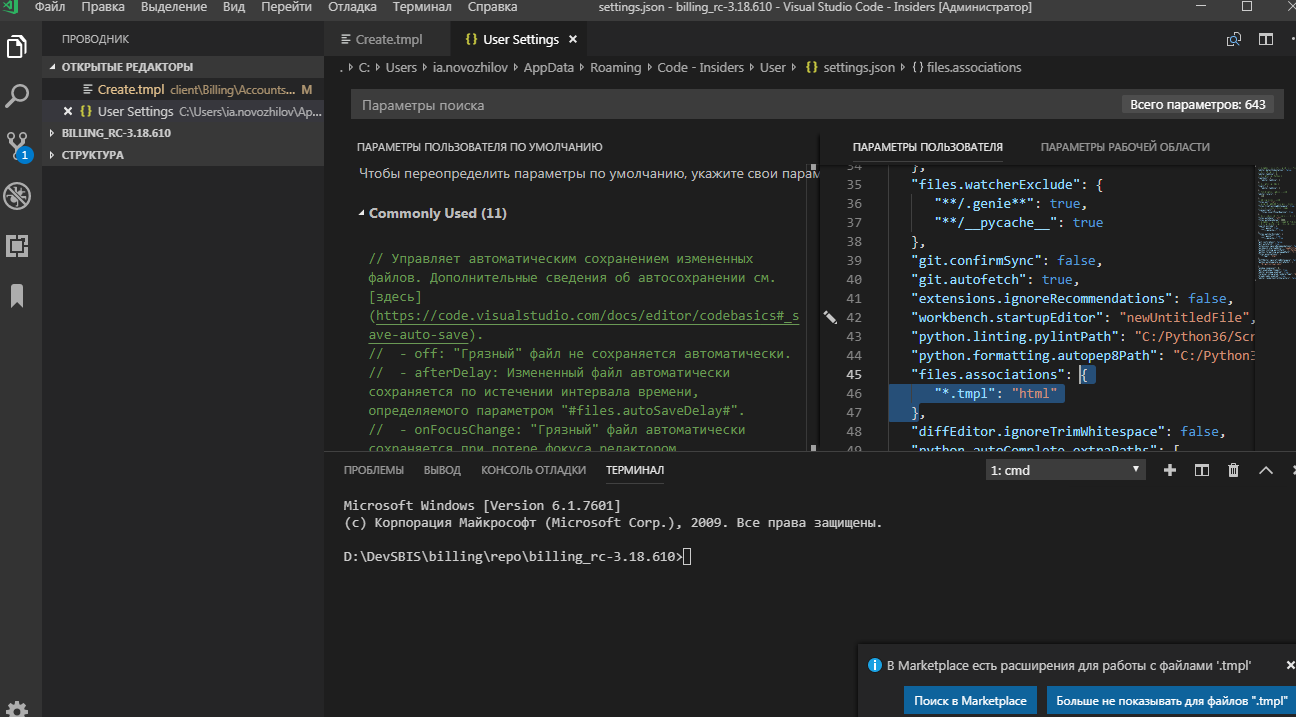Split the editor layout

coord(1266,40)
